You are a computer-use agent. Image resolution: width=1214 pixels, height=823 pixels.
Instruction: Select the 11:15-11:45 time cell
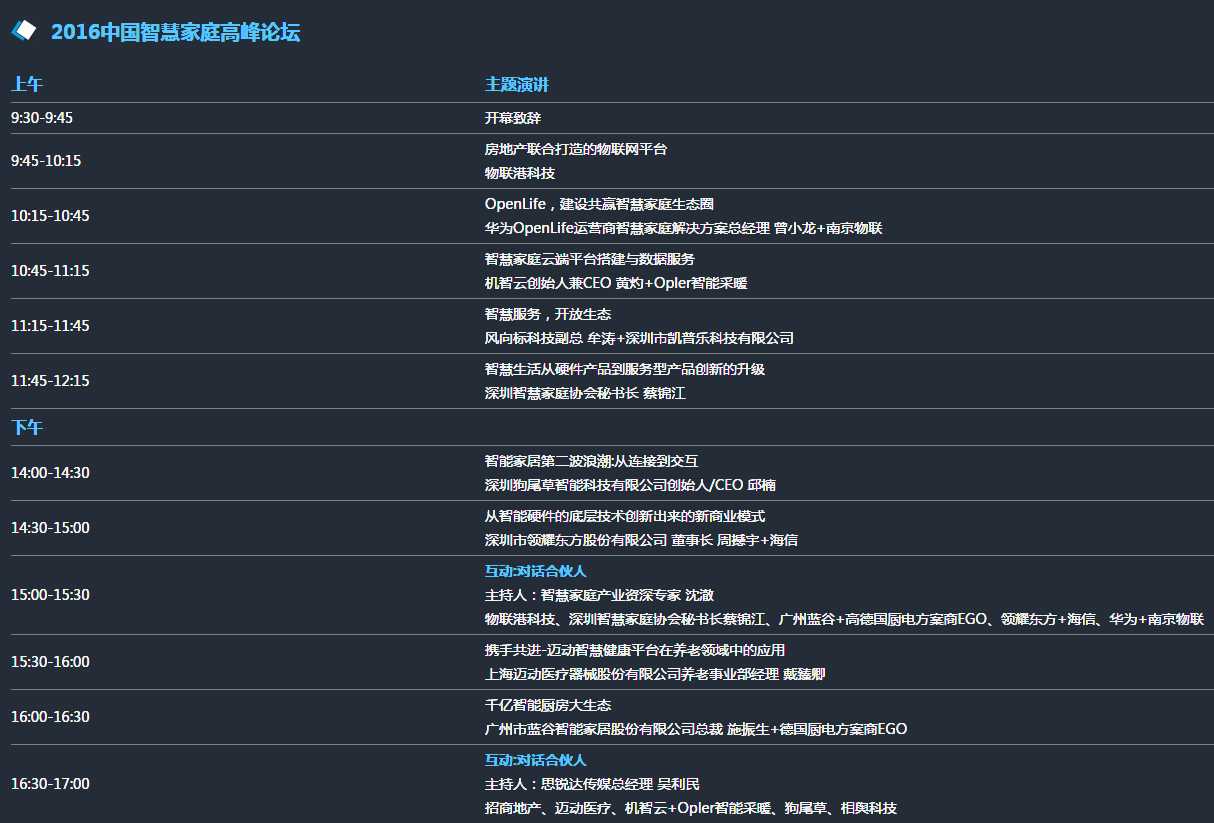click(50, 326)
